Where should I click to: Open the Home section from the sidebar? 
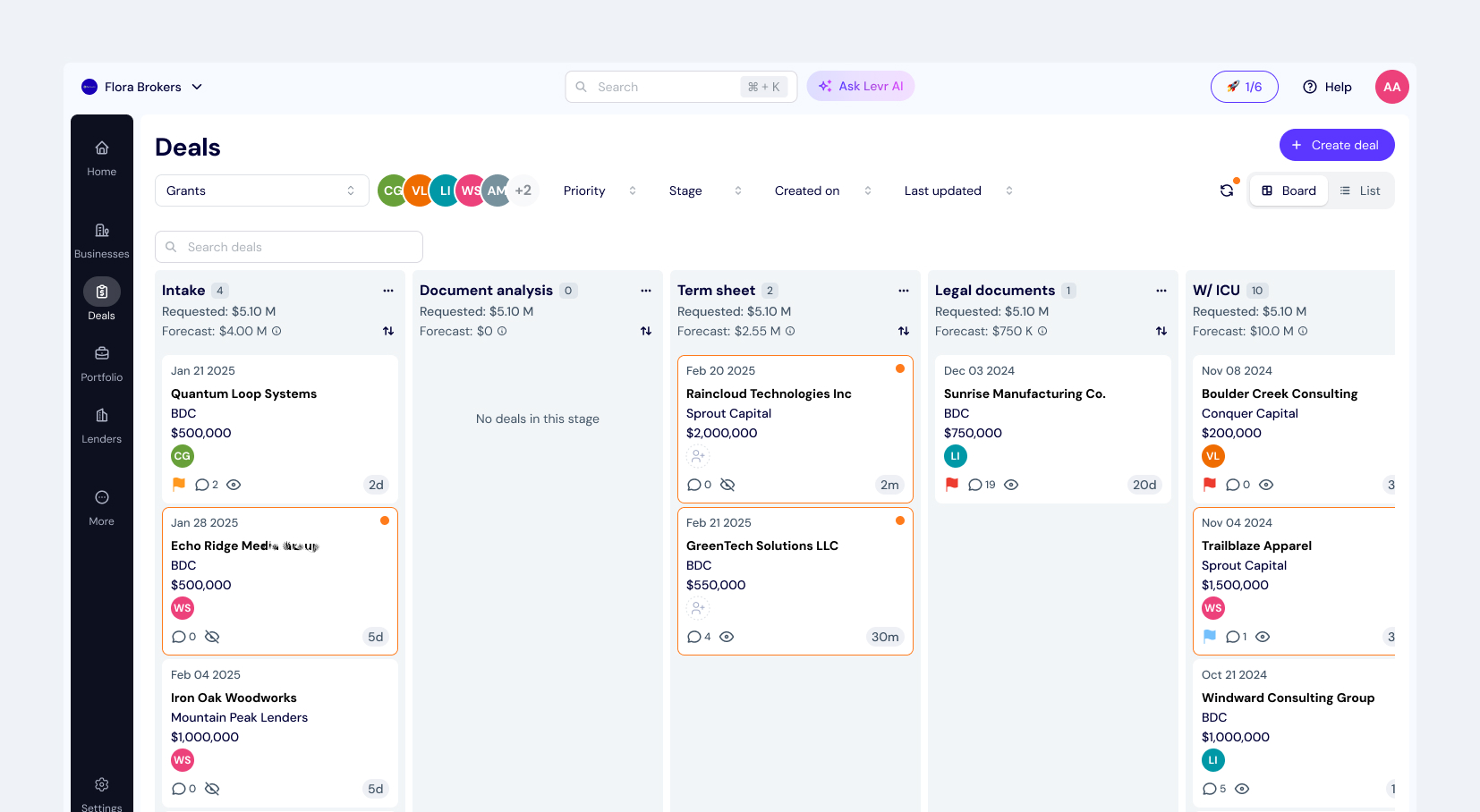101,155
